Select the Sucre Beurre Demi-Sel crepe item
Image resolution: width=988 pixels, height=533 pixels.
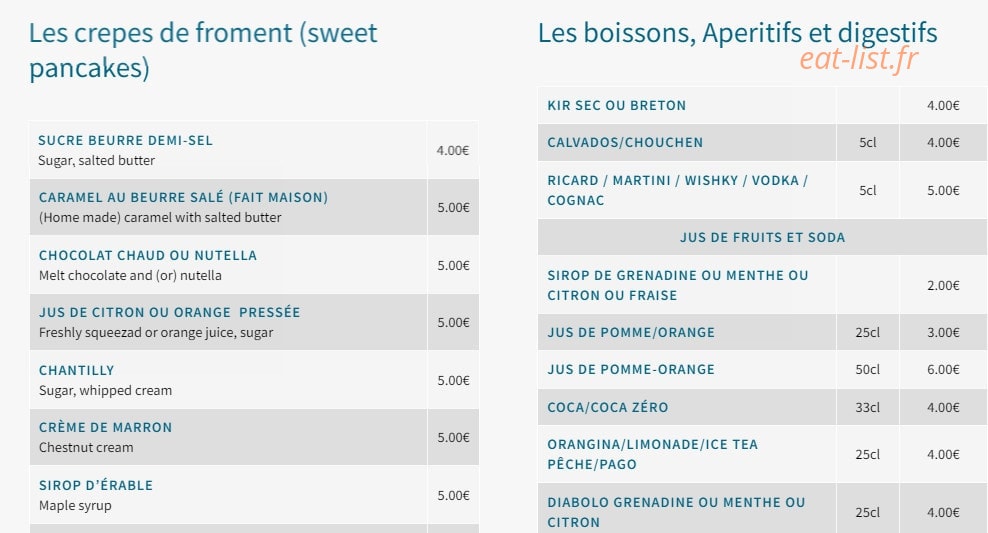(x=254, y=150)
